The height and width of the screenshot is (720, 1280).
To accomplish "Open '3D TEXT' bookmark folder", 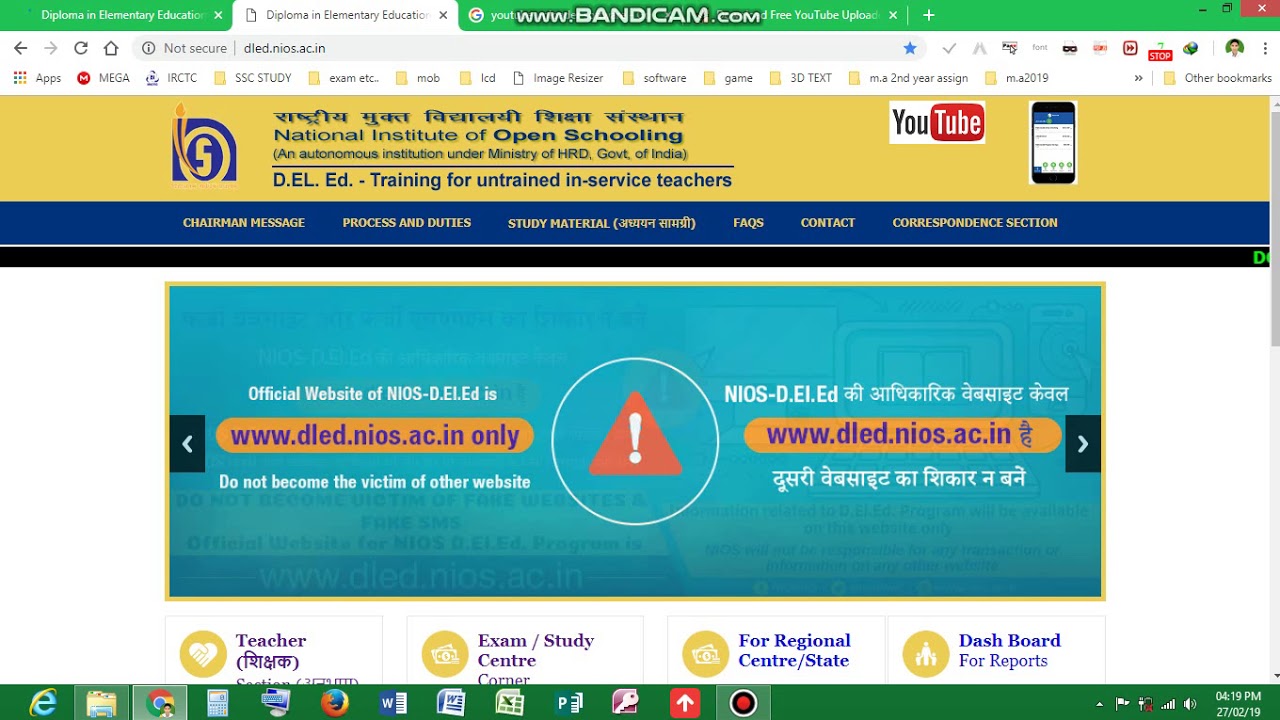I will coord(800,77).
